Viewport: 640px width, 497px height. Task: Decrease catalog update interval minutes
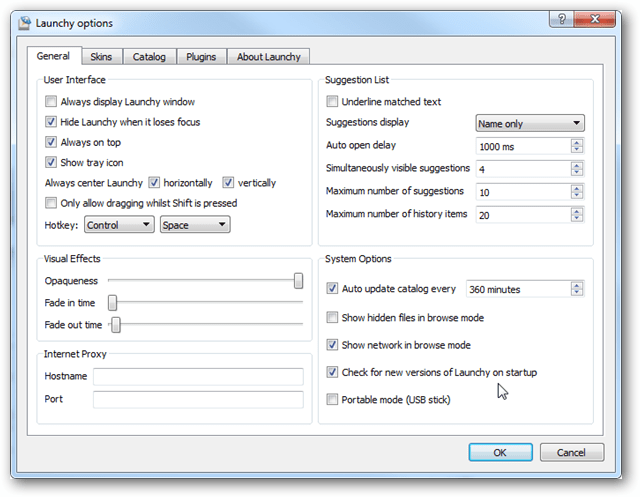(x=577, y=293)
